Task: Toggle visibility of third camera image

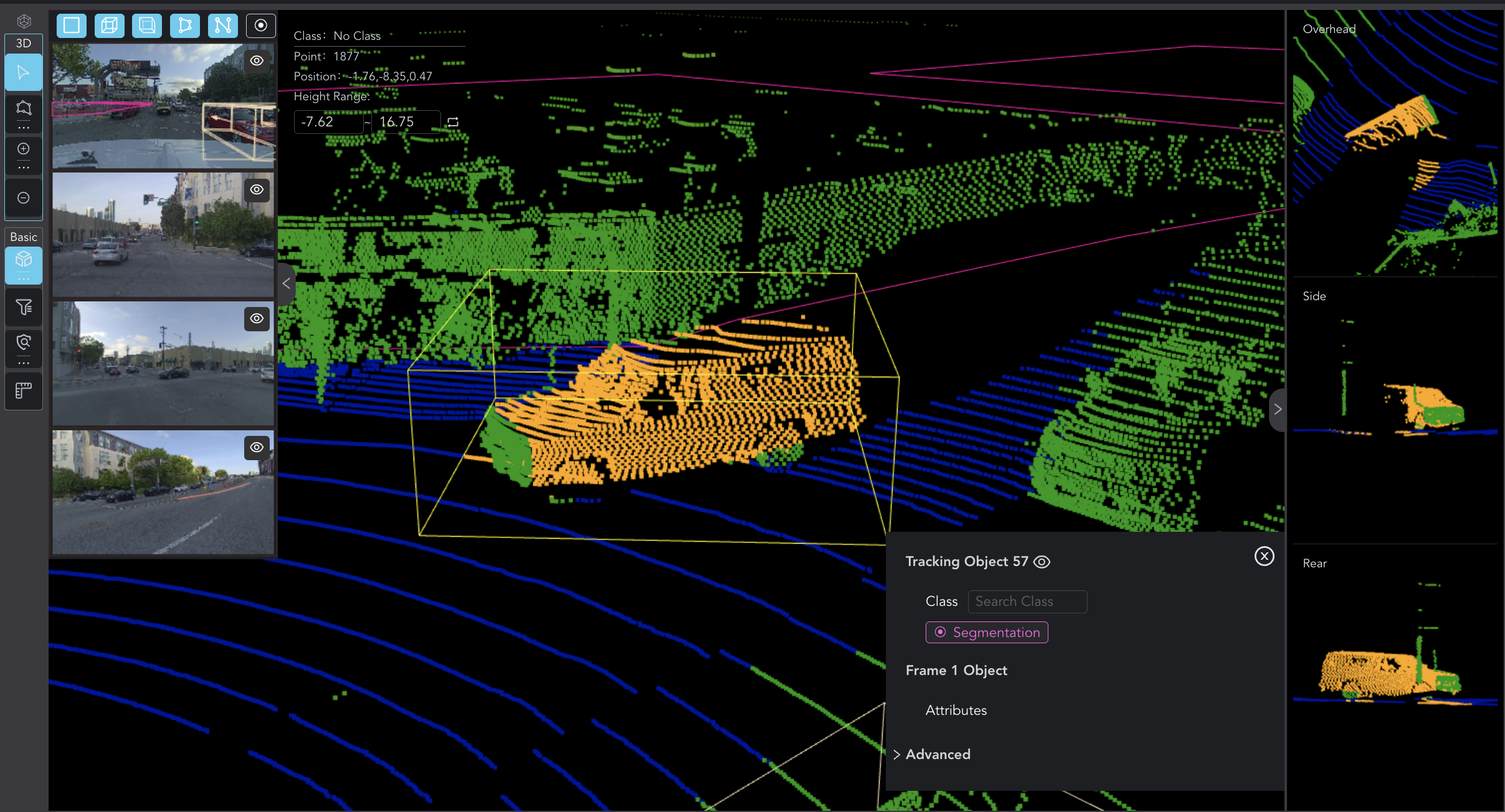Action: [x=257, y=318]
